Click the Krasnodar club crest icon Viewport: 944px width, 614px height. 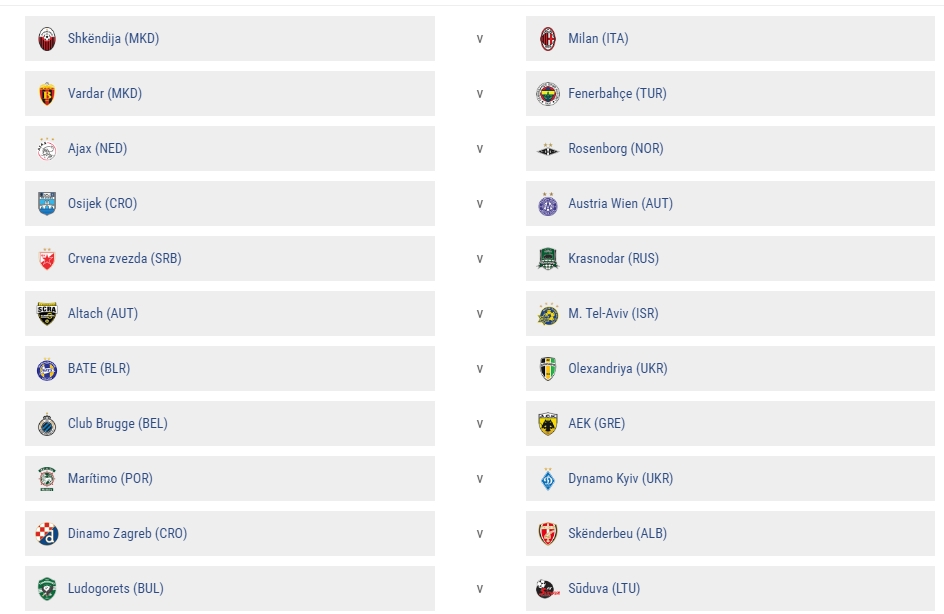548,259
